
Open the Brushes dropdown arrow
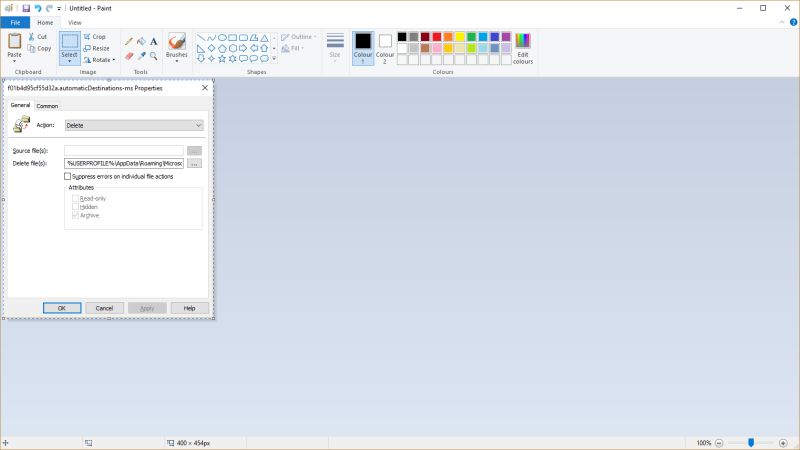(x=177, y=61)
